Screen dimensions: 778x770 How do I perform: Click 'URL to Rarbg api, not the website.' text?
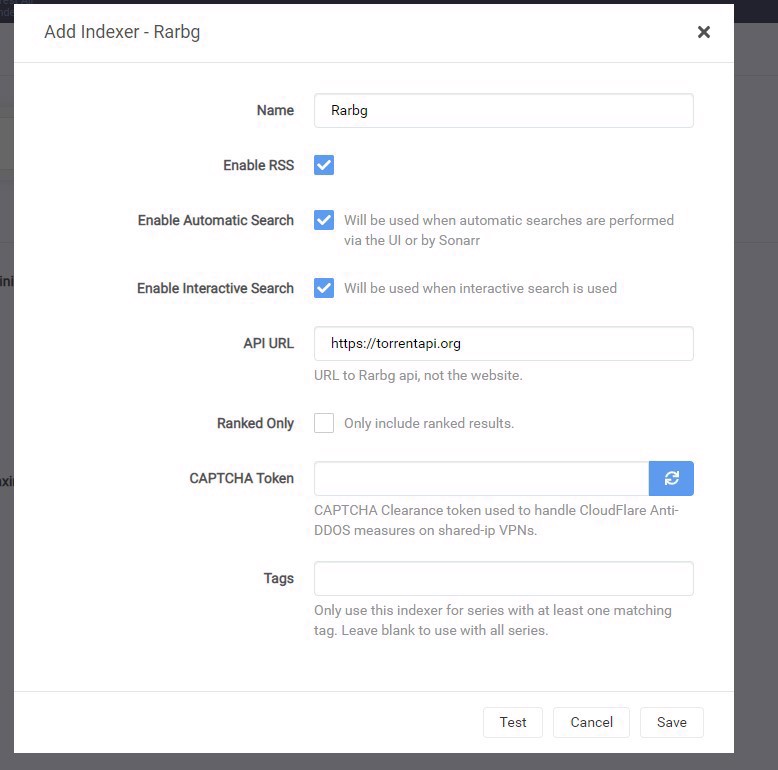point(418,376)
